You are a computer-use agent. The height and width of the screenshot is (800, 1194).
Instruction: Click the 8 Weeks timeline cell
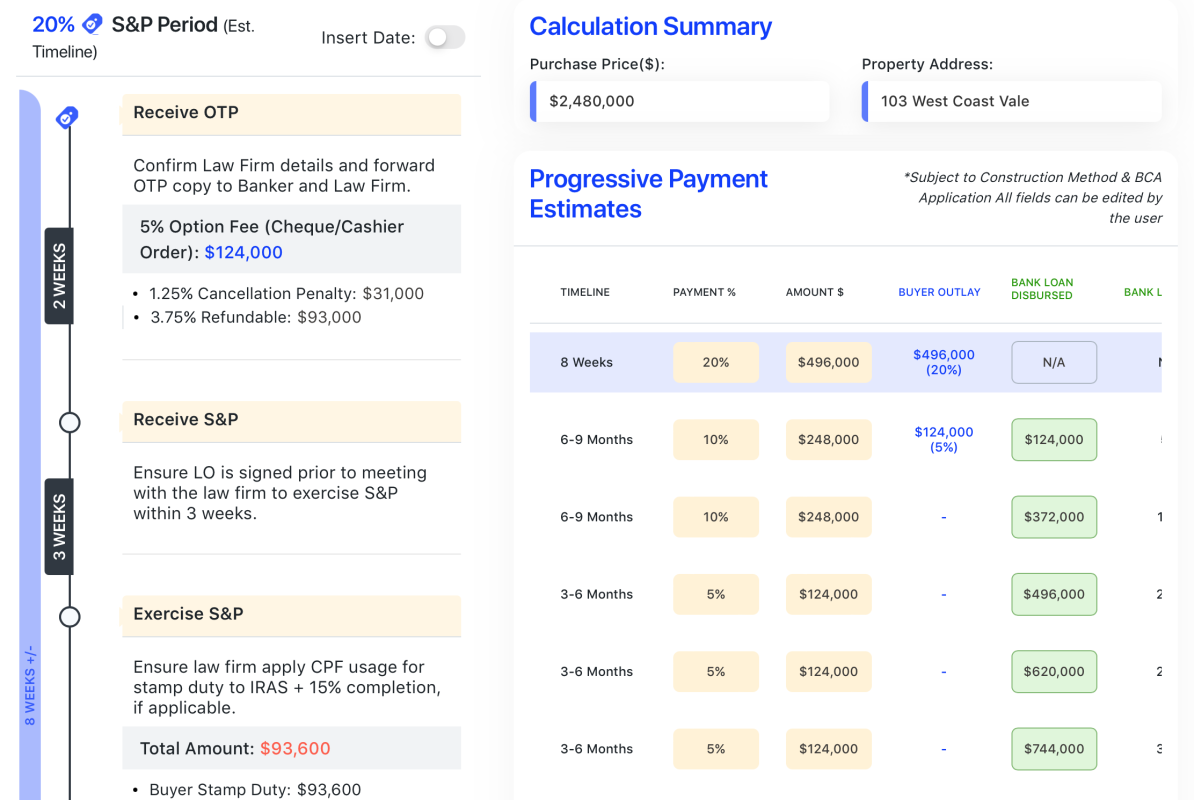586,362
